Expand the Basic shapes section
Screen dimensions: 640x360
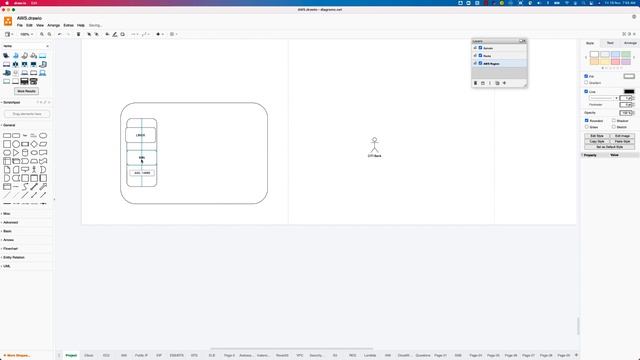7,231
